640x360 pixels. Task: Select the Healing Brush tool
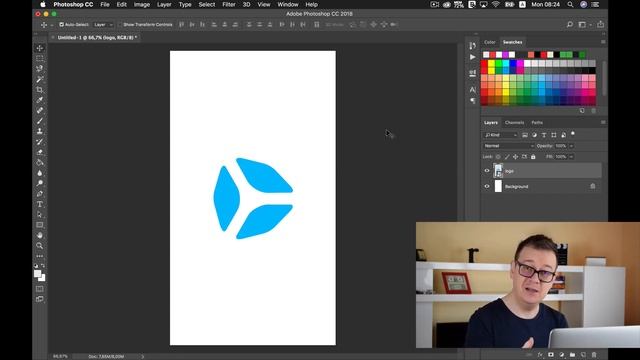click(40, 110)
